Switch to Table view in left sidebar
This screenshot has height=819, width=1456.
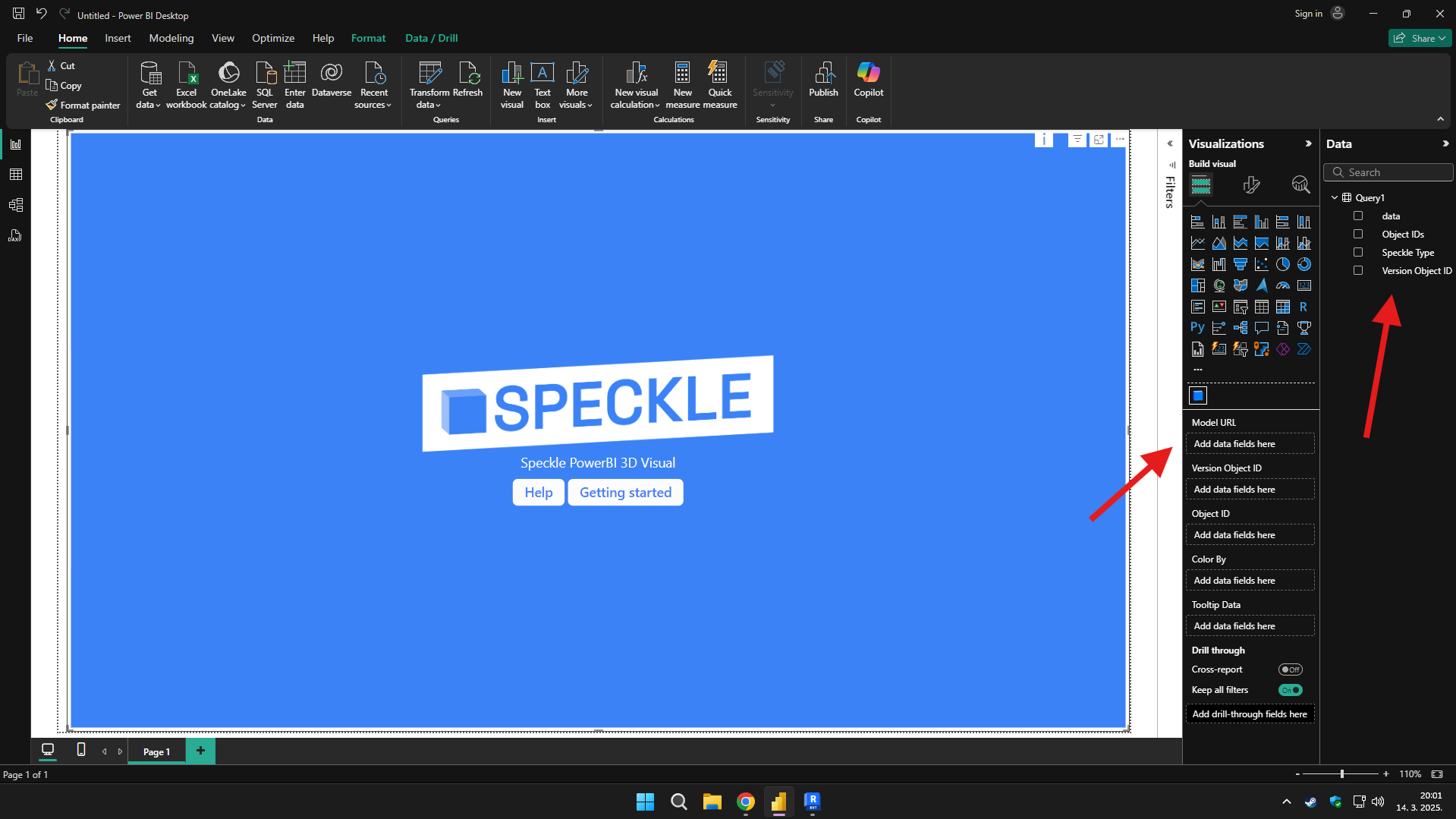tap(15, 175)
